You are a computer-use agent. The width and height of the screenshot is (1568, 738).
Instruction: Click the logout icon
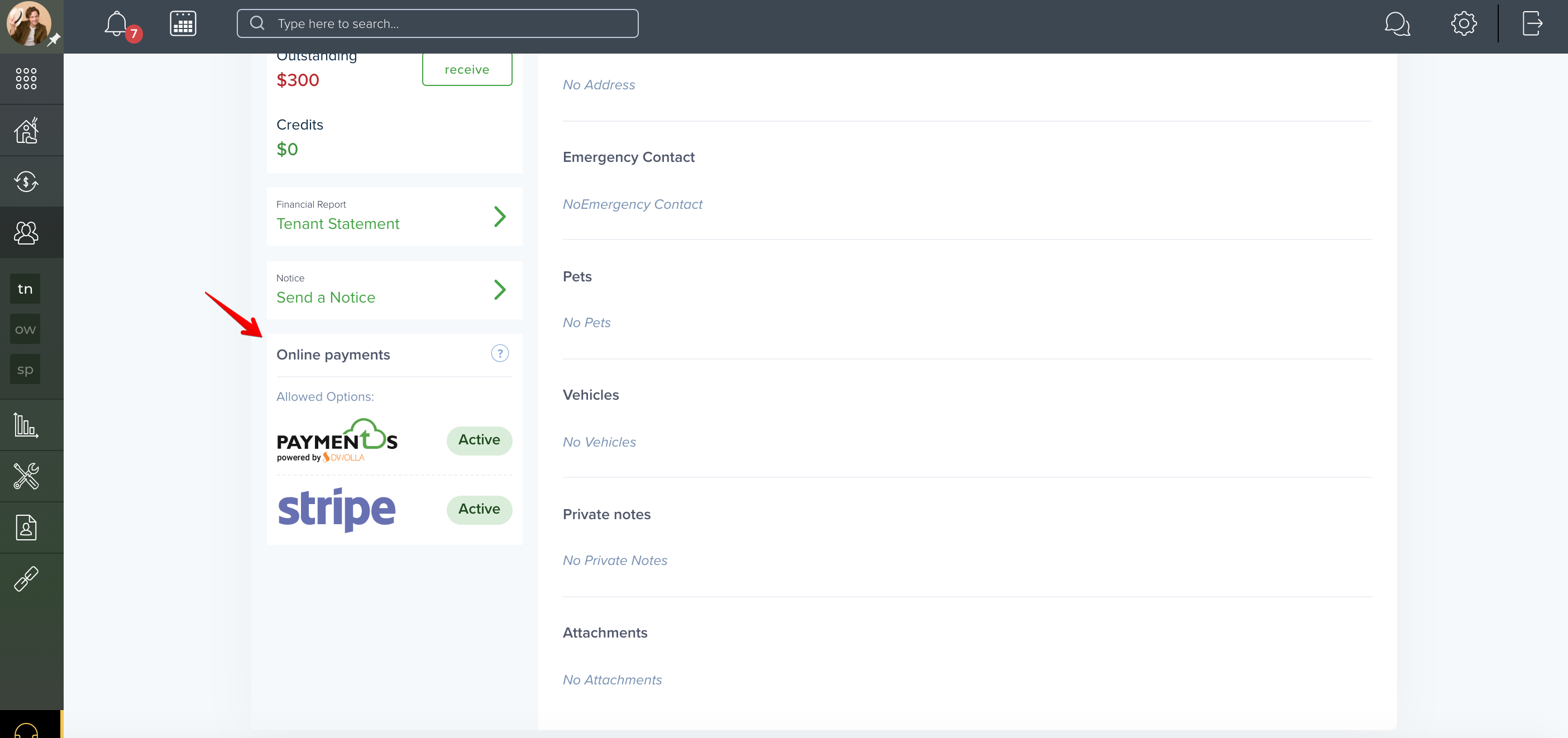(x=1532, y=24)
